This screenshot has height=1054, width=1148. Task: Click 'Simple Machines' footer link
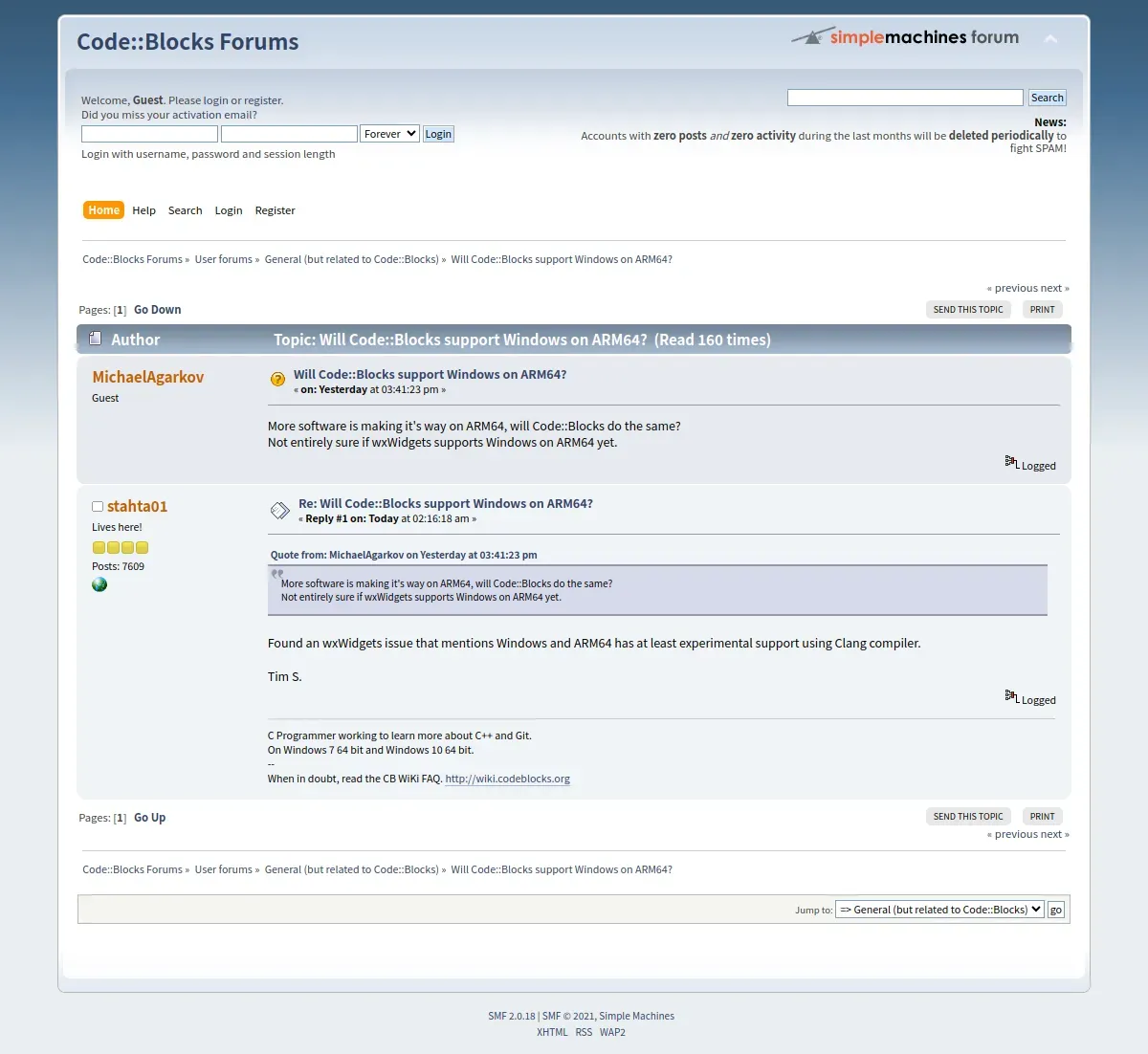[636, 1016]
